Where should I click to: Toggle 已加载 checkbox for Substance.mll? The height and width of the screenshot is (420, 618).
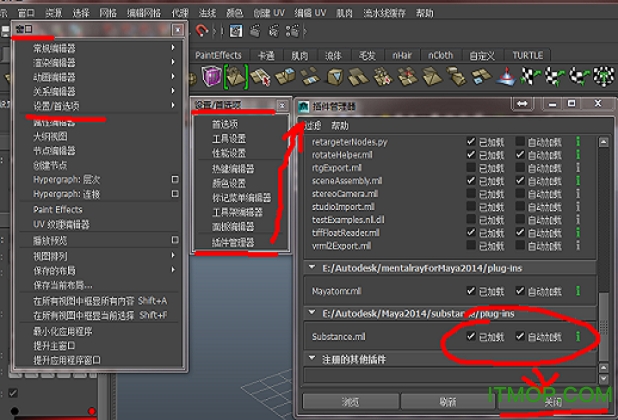[471, 337]
